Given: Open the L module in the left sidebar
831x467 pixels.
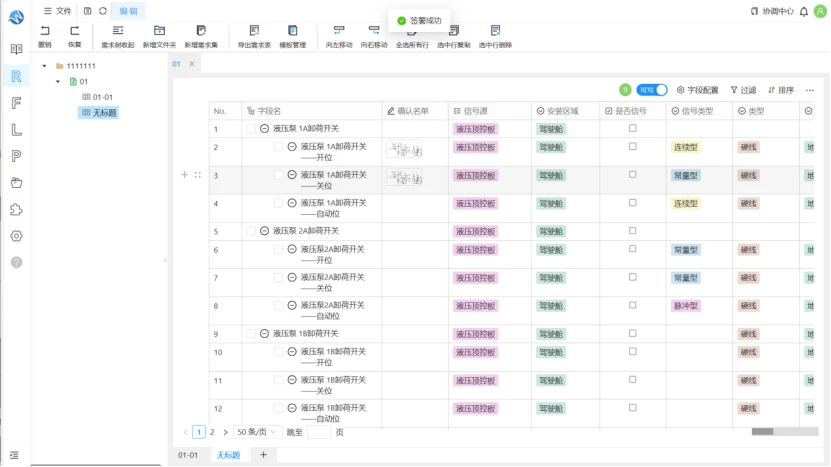Looking at the screenshot, I should (16, 129).
